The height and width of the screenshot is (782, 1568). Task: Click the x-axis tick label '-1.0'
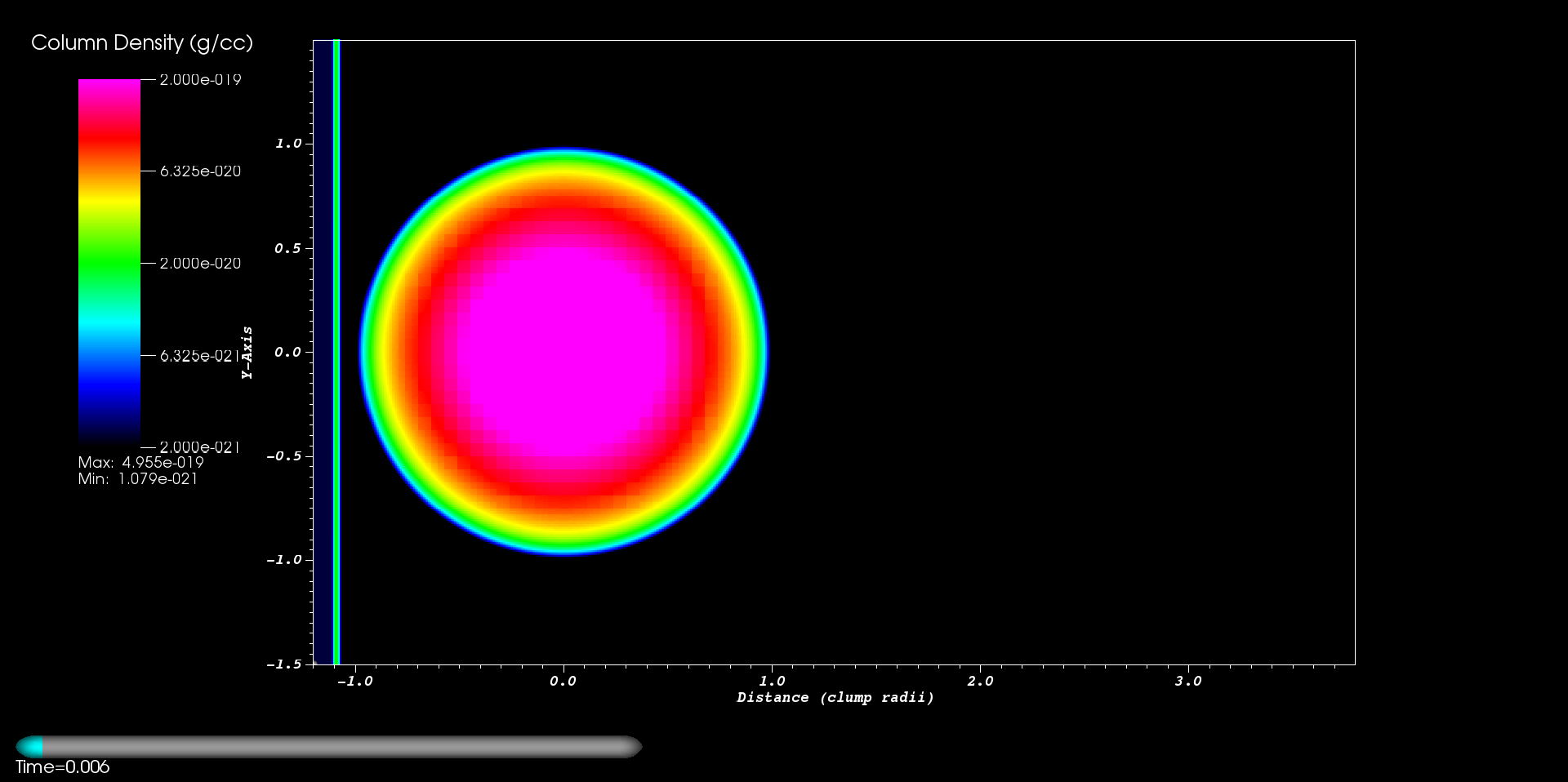[x=354, y=681]
